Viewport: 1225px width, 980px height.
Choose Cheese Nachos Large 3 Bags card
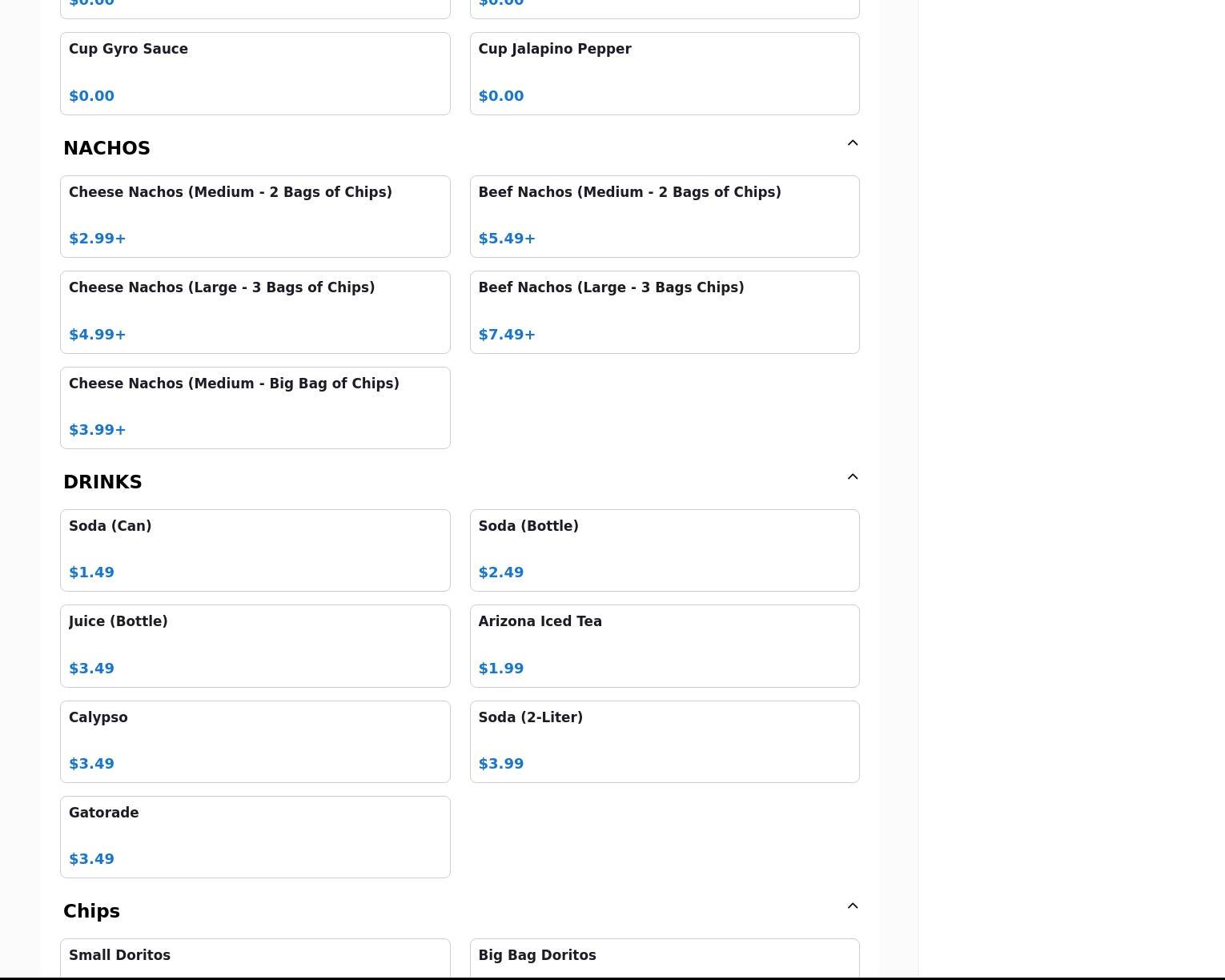click(x=255, y=312)
